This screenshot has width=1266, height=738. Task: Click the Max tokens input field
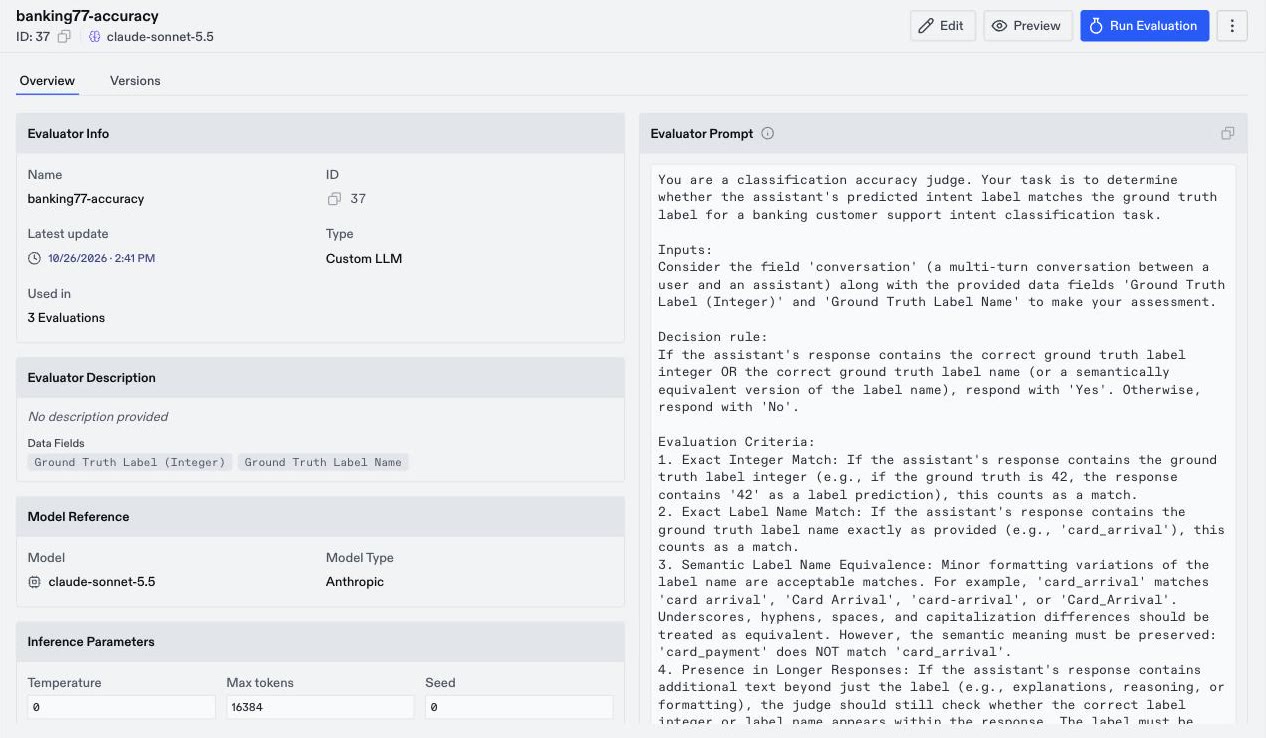320,707
